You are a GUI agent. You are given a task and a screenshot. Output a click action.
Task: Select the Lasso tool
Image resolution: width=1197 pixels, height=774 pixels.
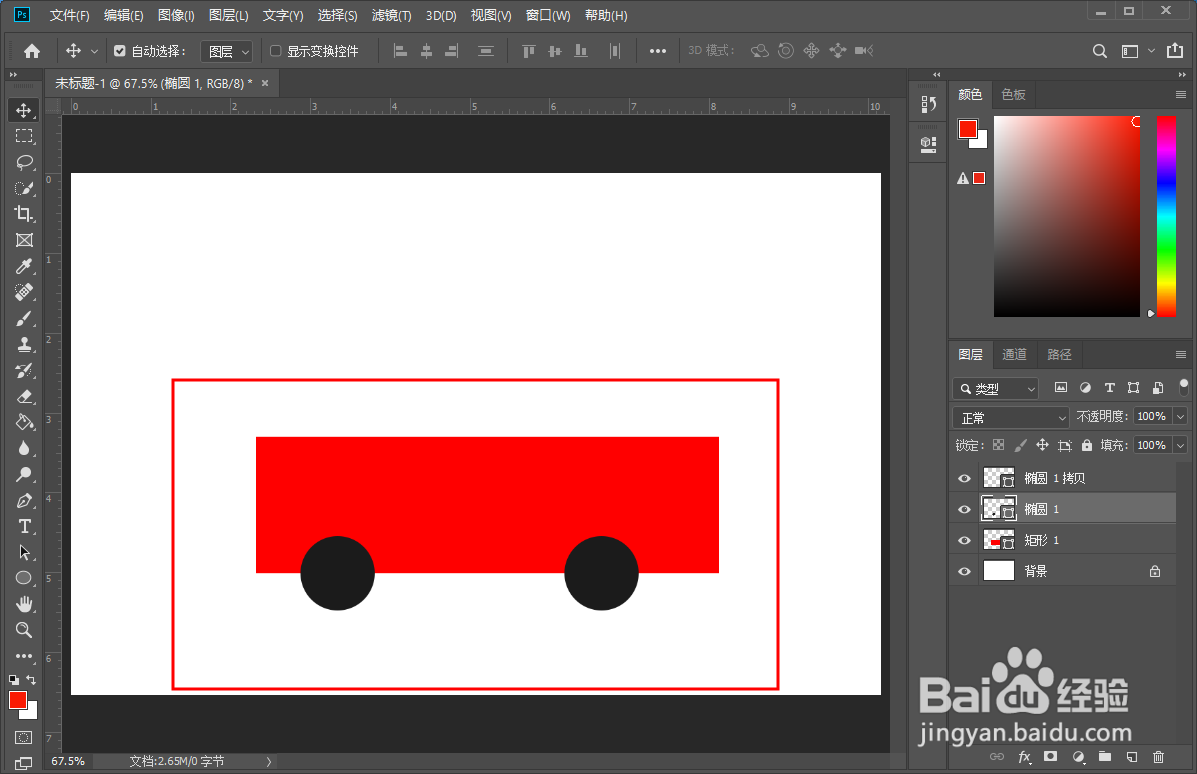(24, 162)
